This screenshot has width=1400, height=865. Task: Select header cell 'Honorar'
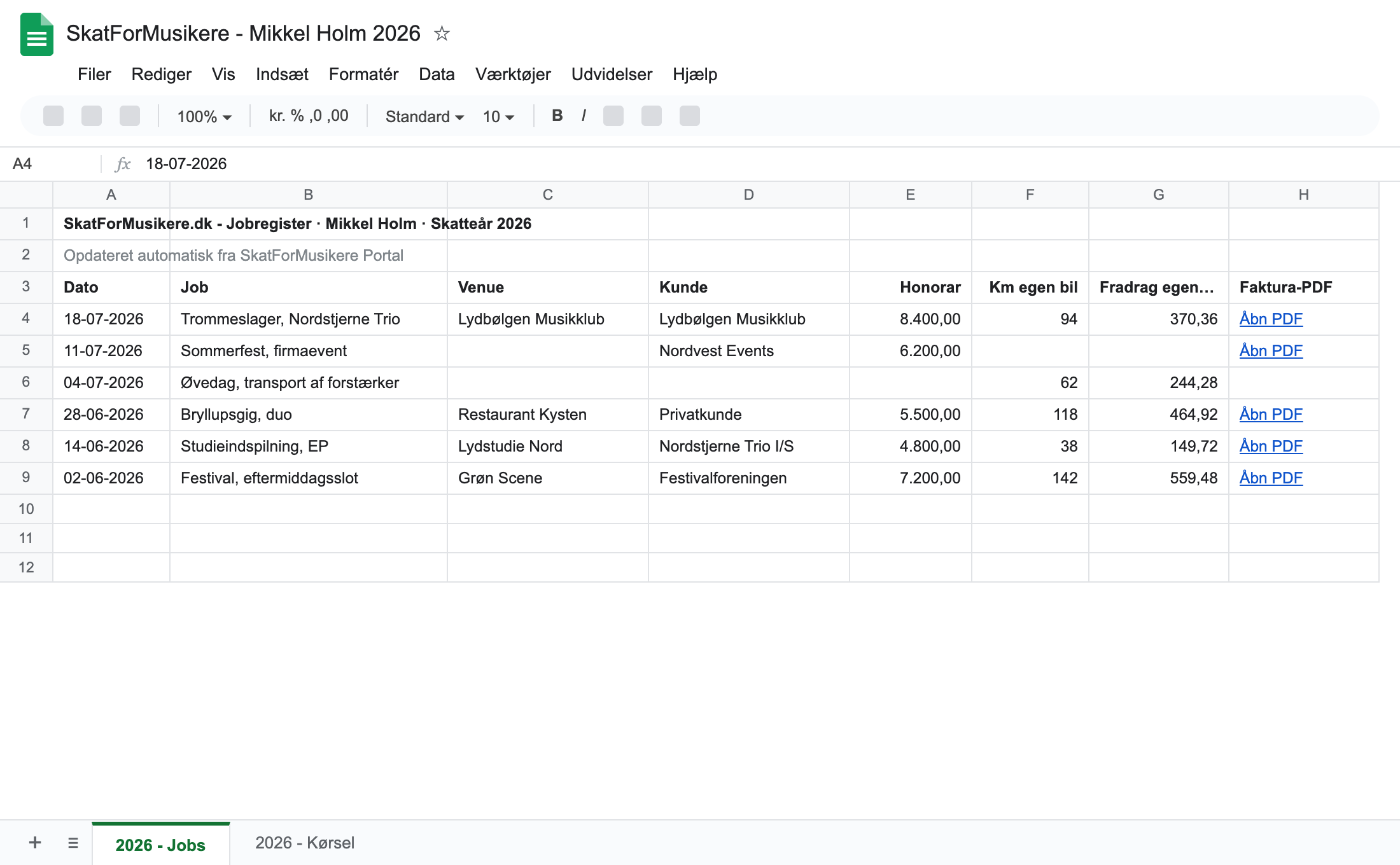pyautogui.click(x=911, y=287)
